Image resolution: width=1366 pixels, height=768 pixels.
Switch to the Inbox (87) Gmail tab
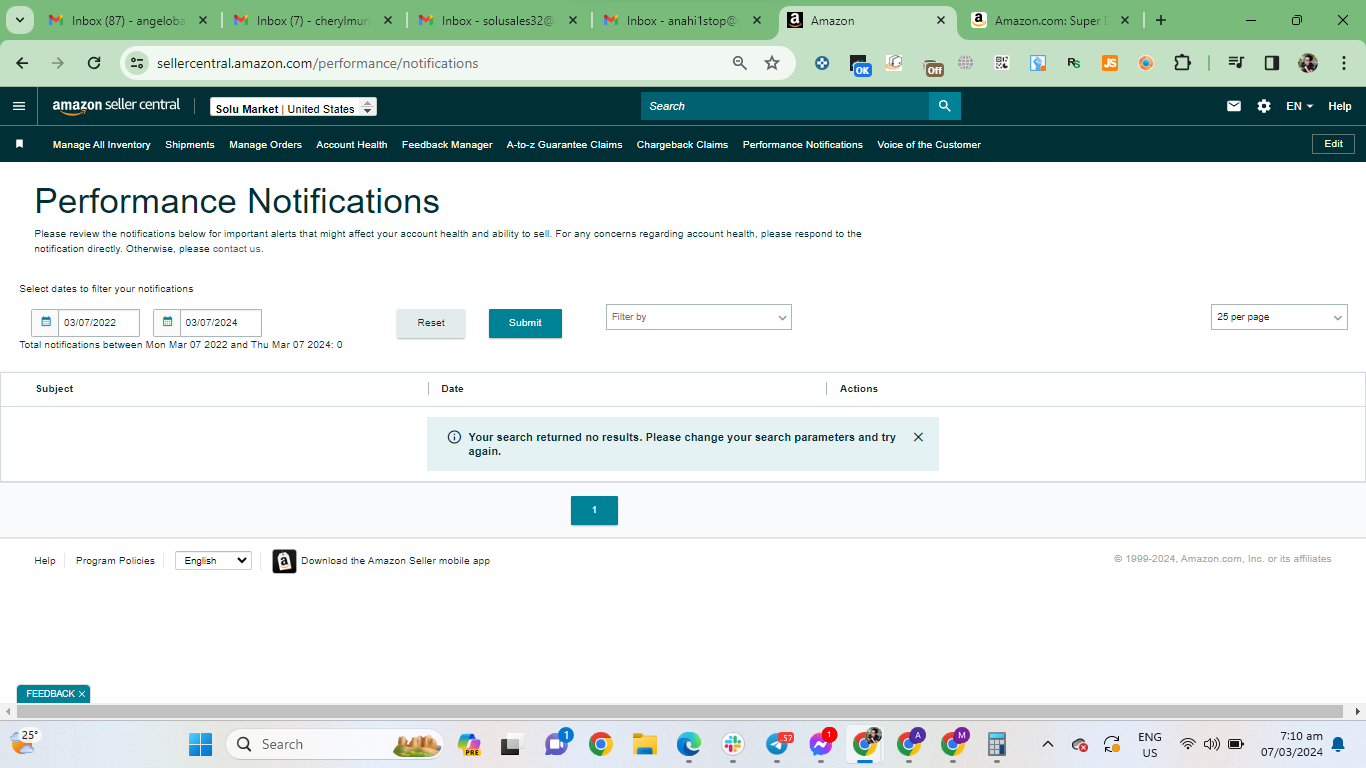coord(130,20)
